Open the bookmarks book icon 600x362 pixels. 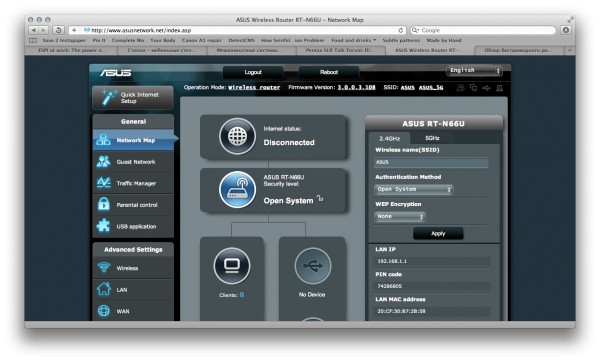coord(33,40)
